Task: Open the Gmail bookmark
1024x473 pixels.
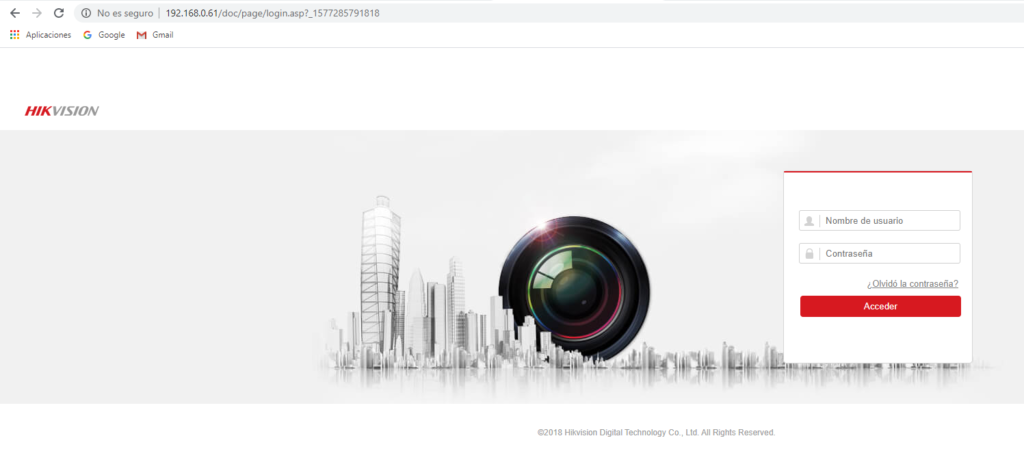Action: [x=155, y=35]
